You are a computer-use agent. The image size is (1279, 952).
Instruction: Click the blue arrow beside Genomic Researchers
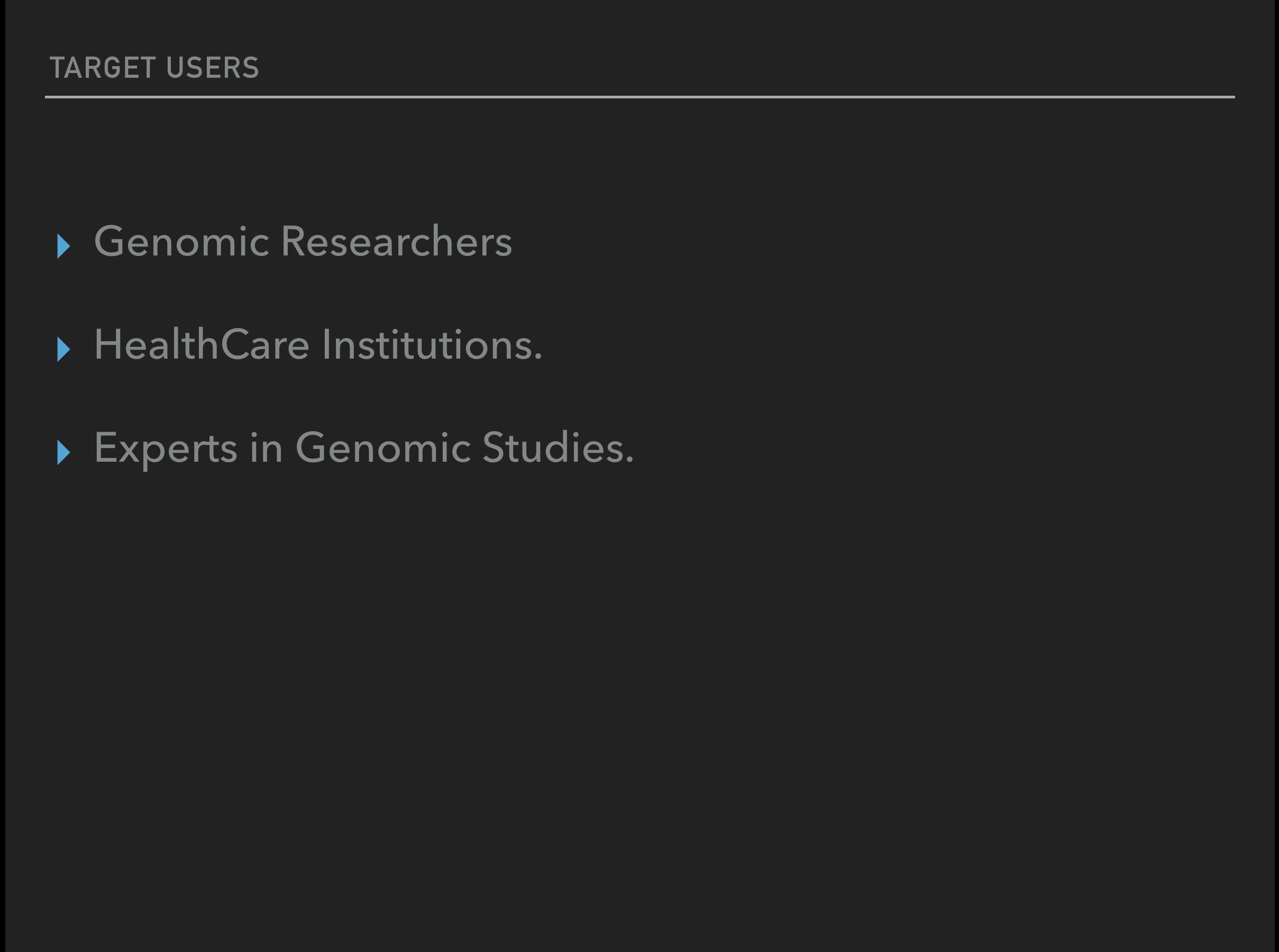coord(63,246)
